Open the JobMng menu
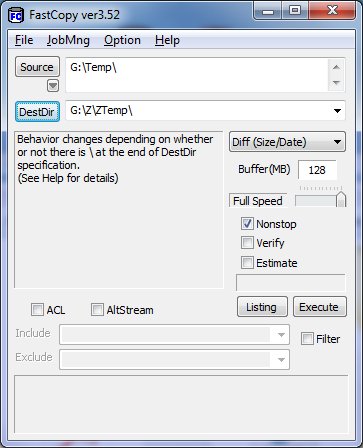This screenshot has height=448, width=363. (x=68, y=40)
